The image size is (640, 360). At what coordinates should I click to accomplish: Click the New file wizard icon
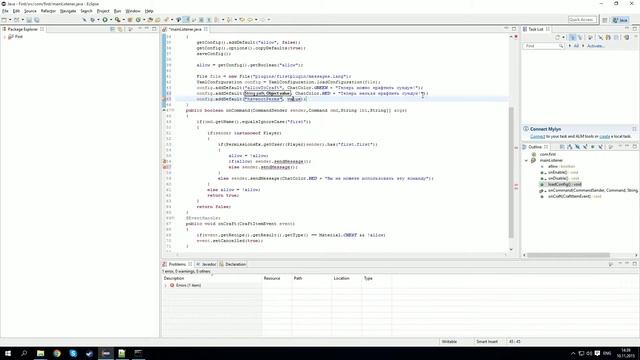click(4, 20)
